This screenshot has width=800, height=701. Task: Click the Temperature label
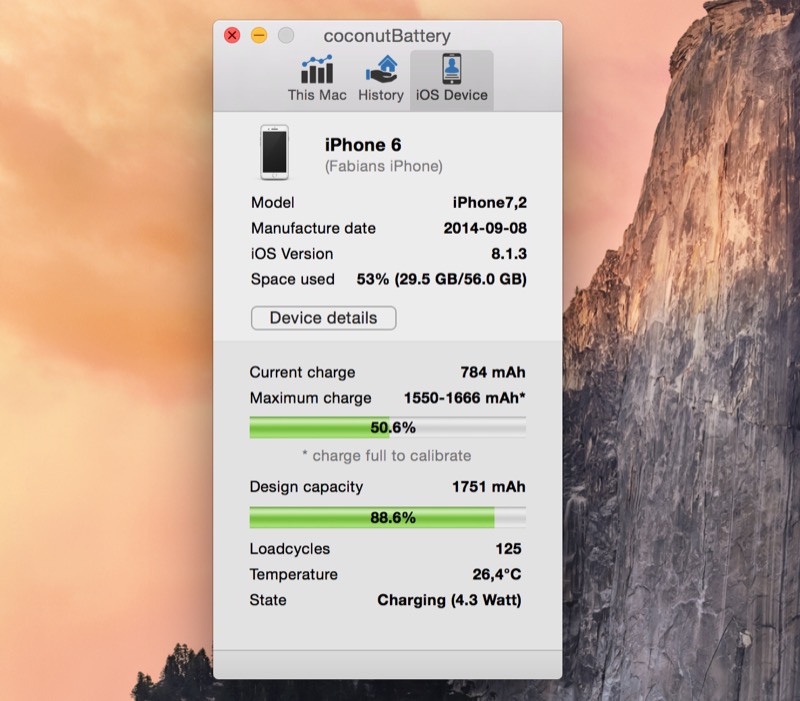tap(294, 574)
